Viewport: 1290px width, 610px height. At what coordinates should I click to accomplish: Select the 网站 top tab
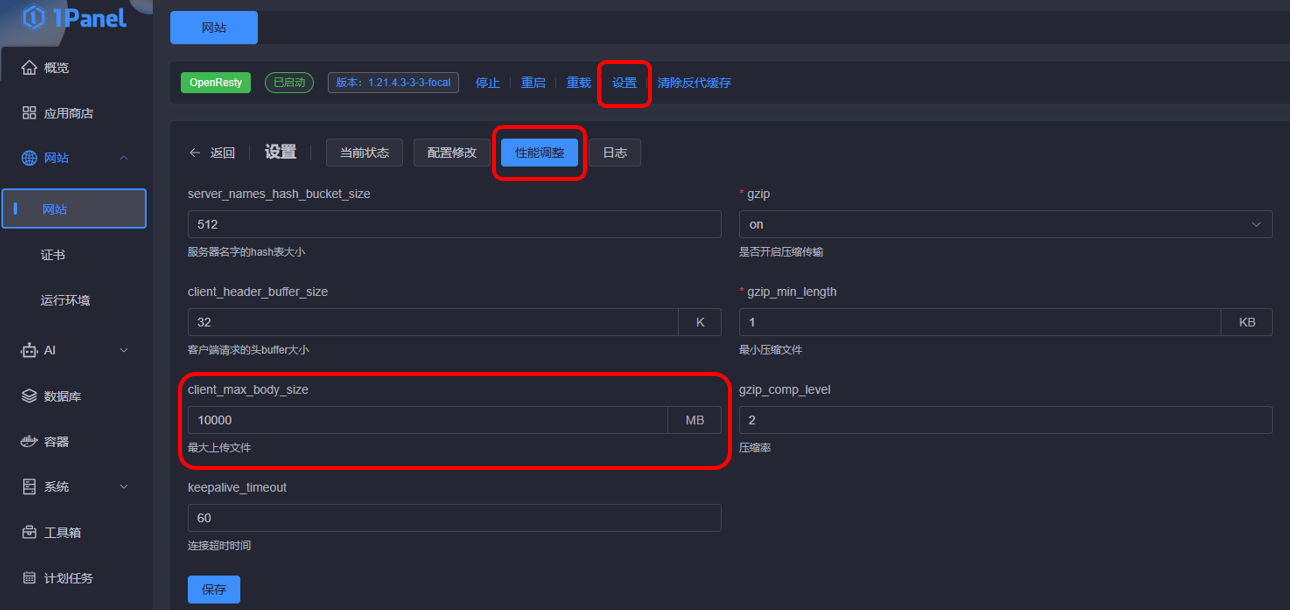pos(214,28)
